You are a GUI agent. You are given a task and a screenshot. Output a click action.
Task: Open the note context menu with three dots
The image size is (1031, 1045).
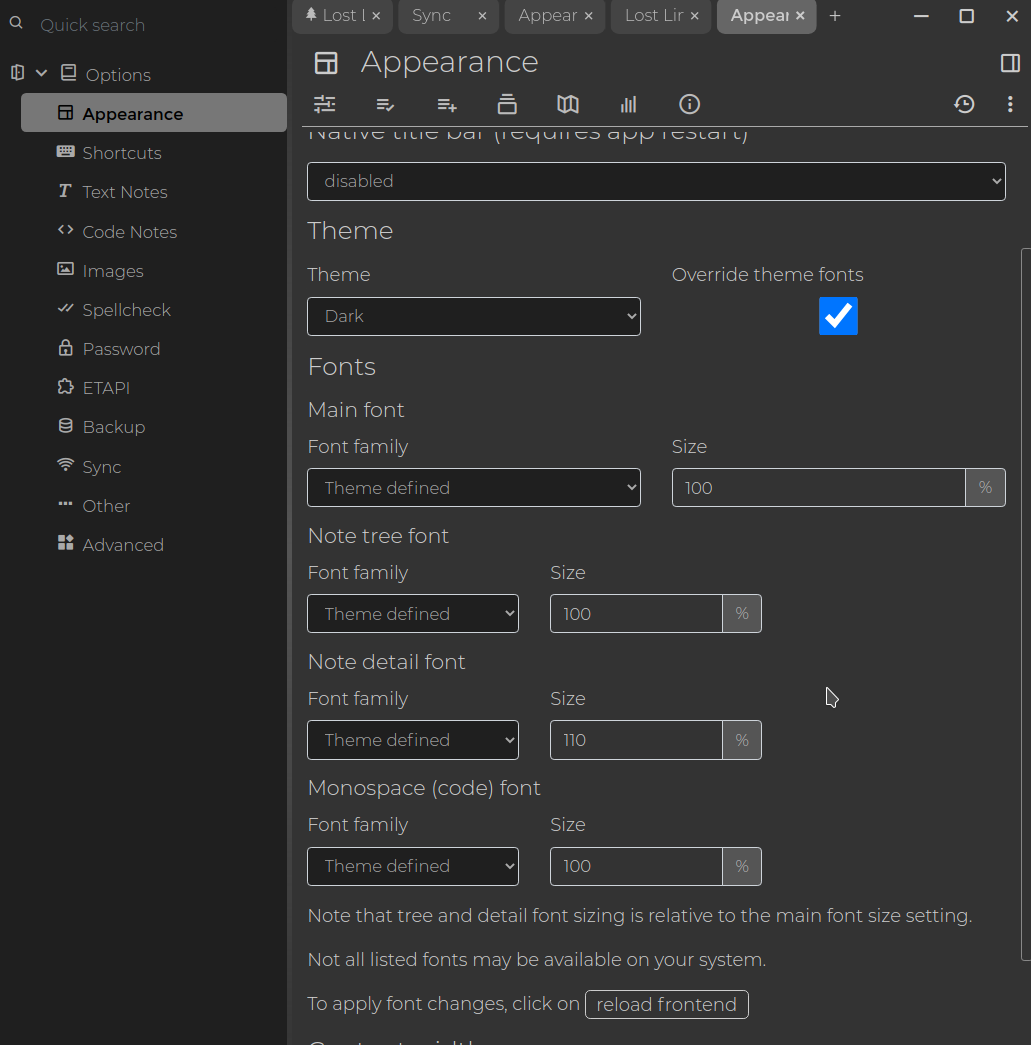tap(1010, 104)
